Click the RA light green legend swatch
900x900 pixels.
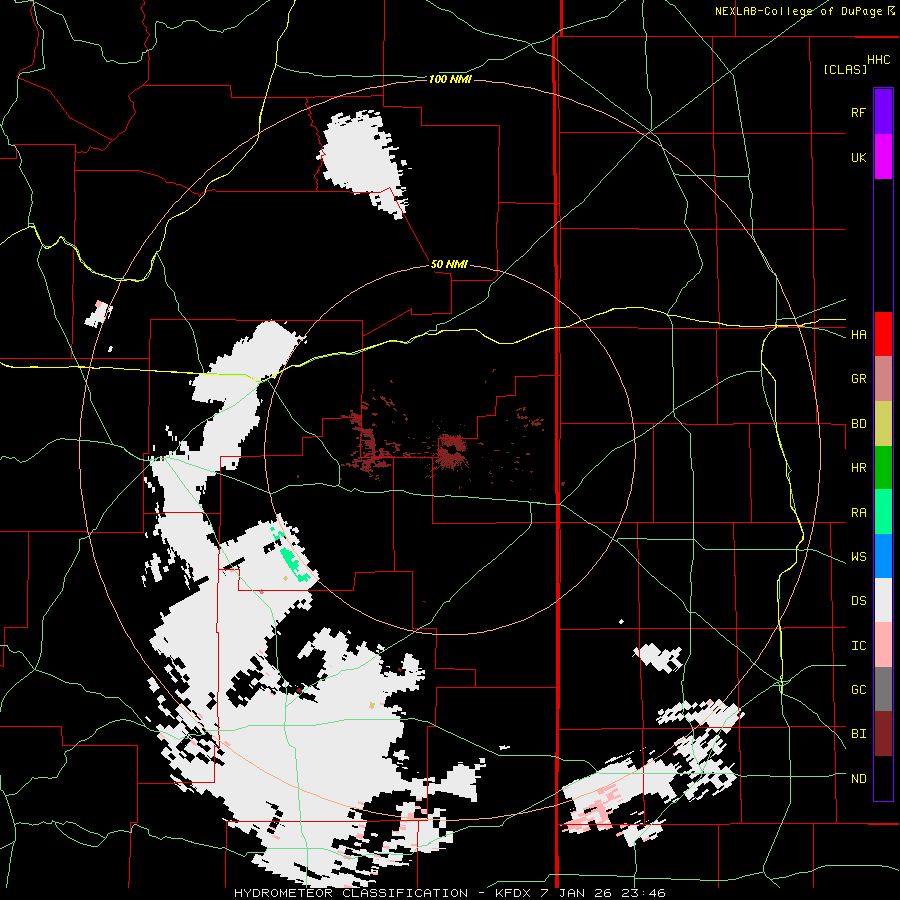pyautogui.click(x=883, y=512)
